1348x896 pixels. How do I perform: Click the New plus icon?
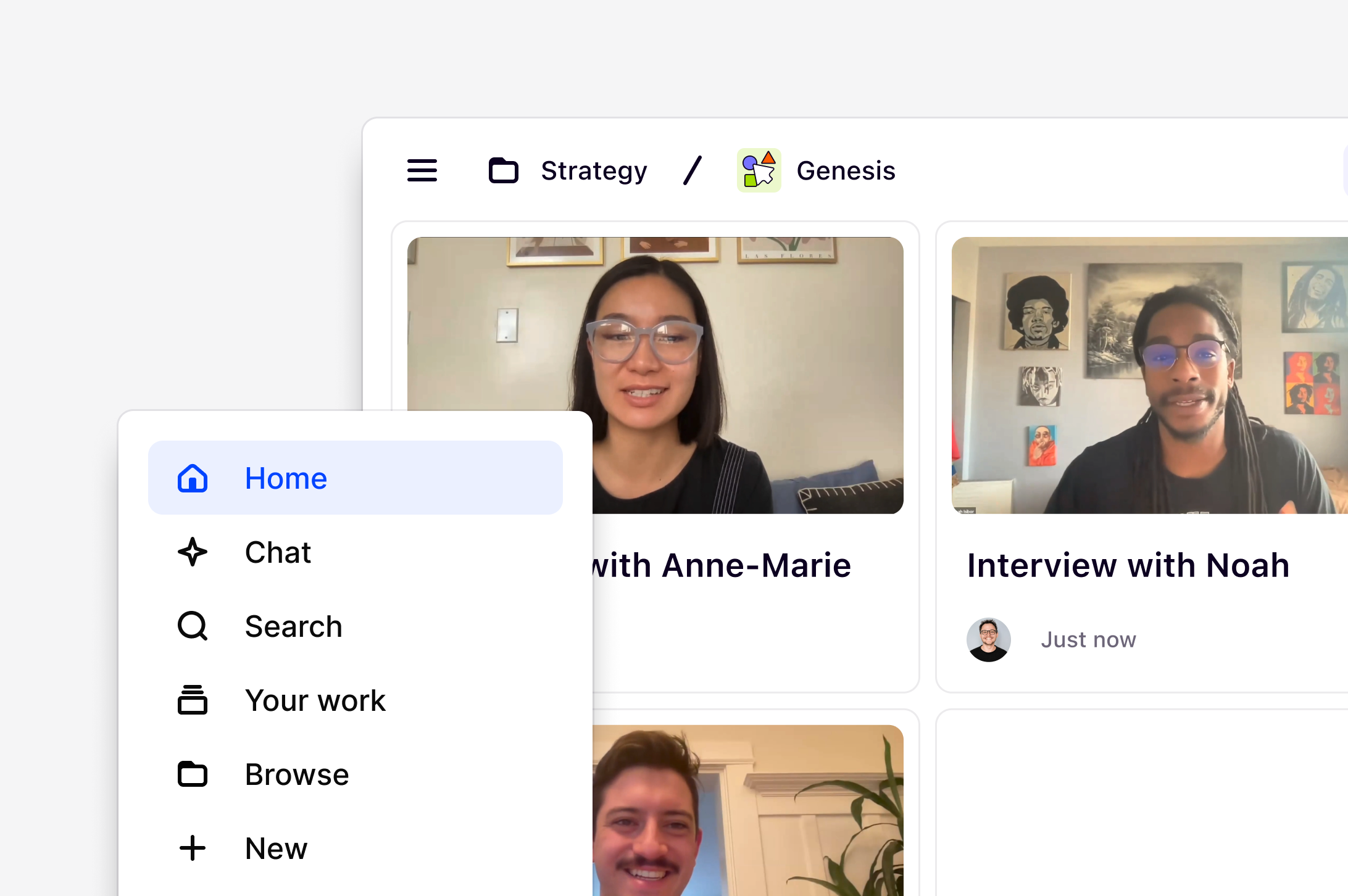(193, 848)
